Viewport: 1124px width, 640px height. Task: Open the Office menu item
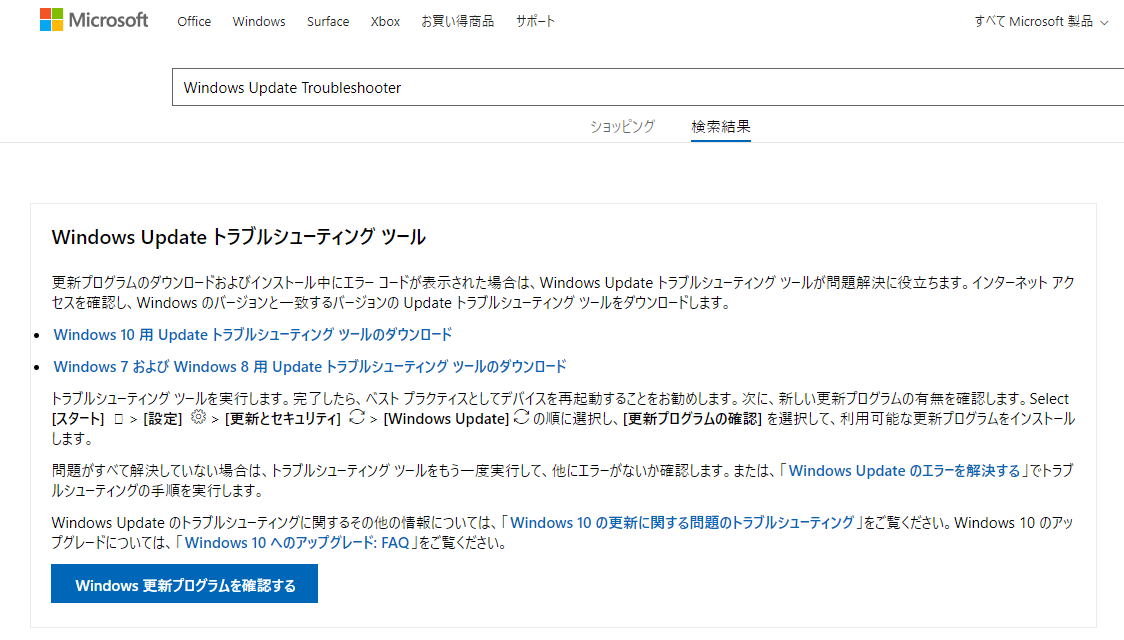(193, 21)
